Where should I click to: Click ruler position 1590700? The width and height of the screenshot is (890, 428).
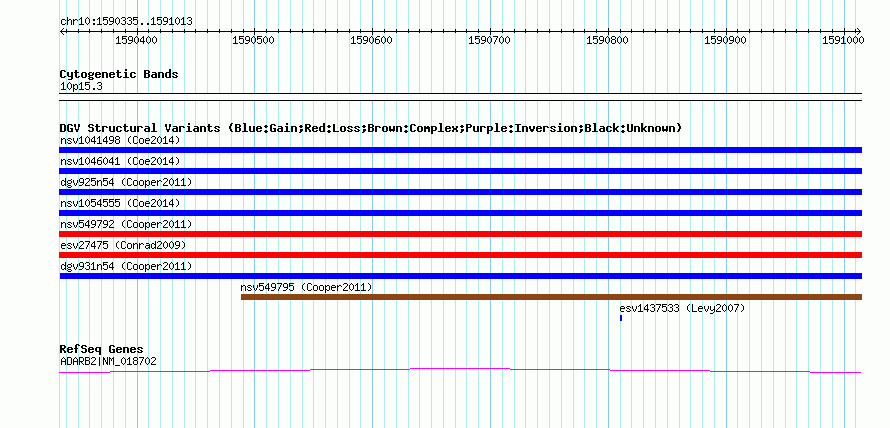[x=490, y=40]
